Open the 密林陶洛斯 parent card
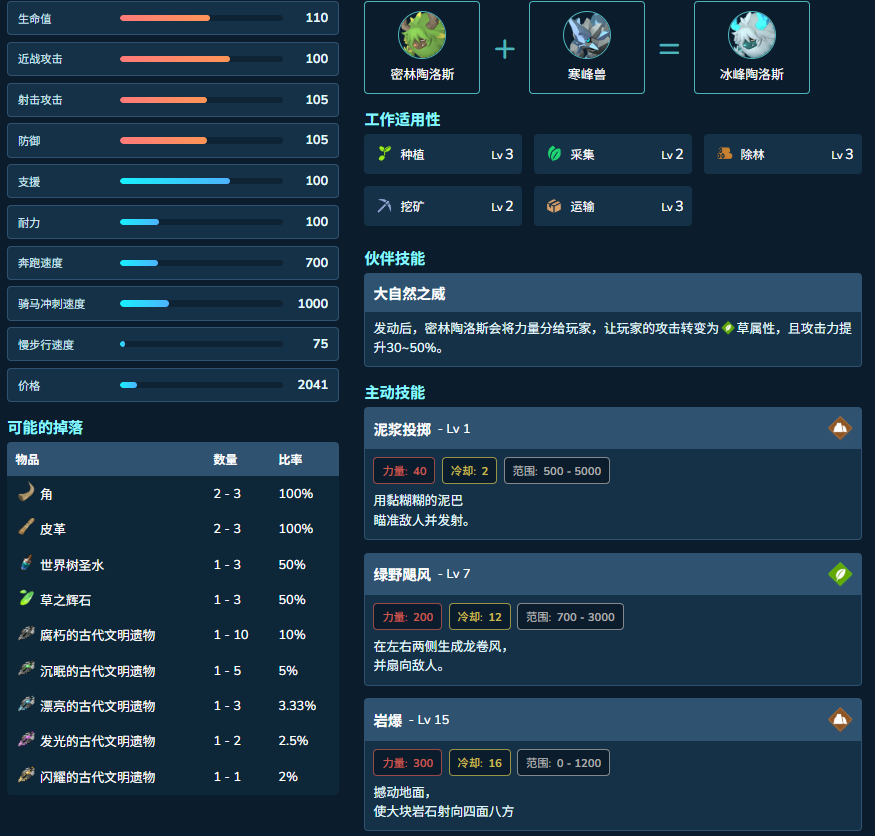The height and width of the screenshot is (836, 875). click(x=422, y=47)
